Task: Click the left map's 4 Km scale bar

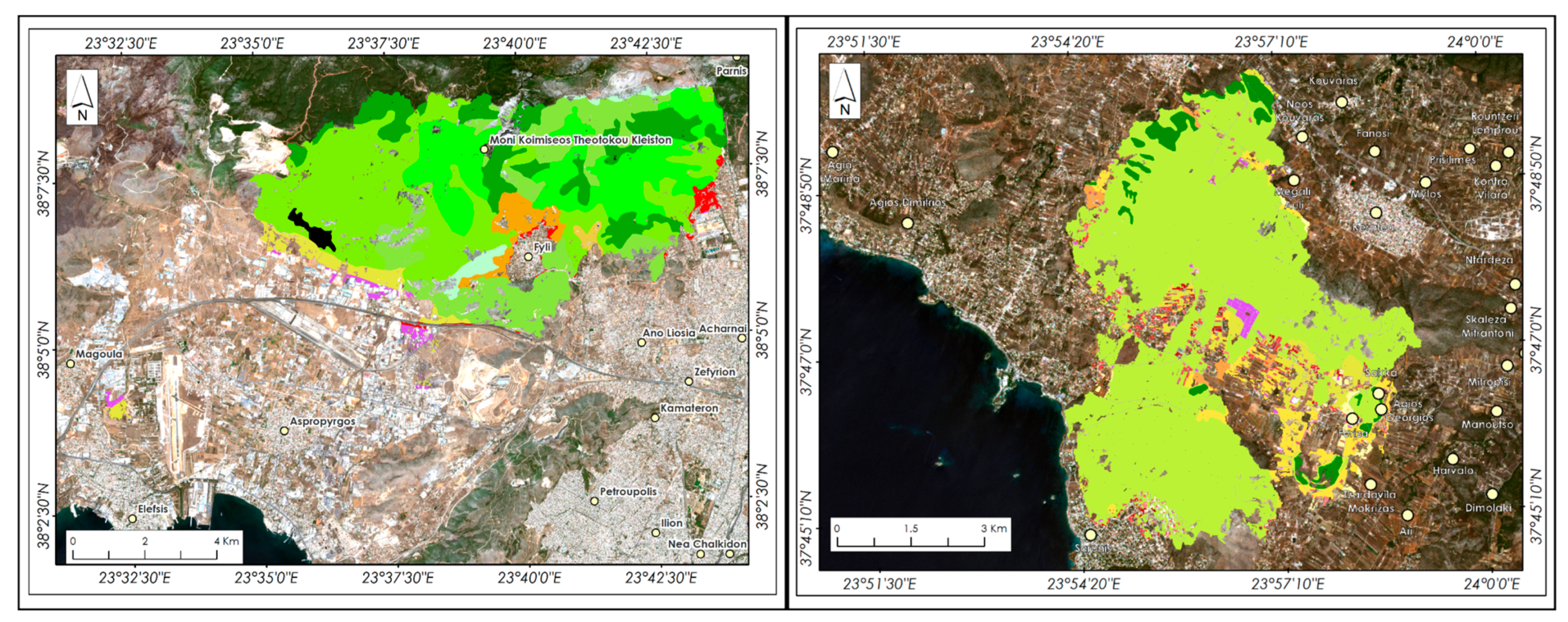Action: [x=145, y=554]
